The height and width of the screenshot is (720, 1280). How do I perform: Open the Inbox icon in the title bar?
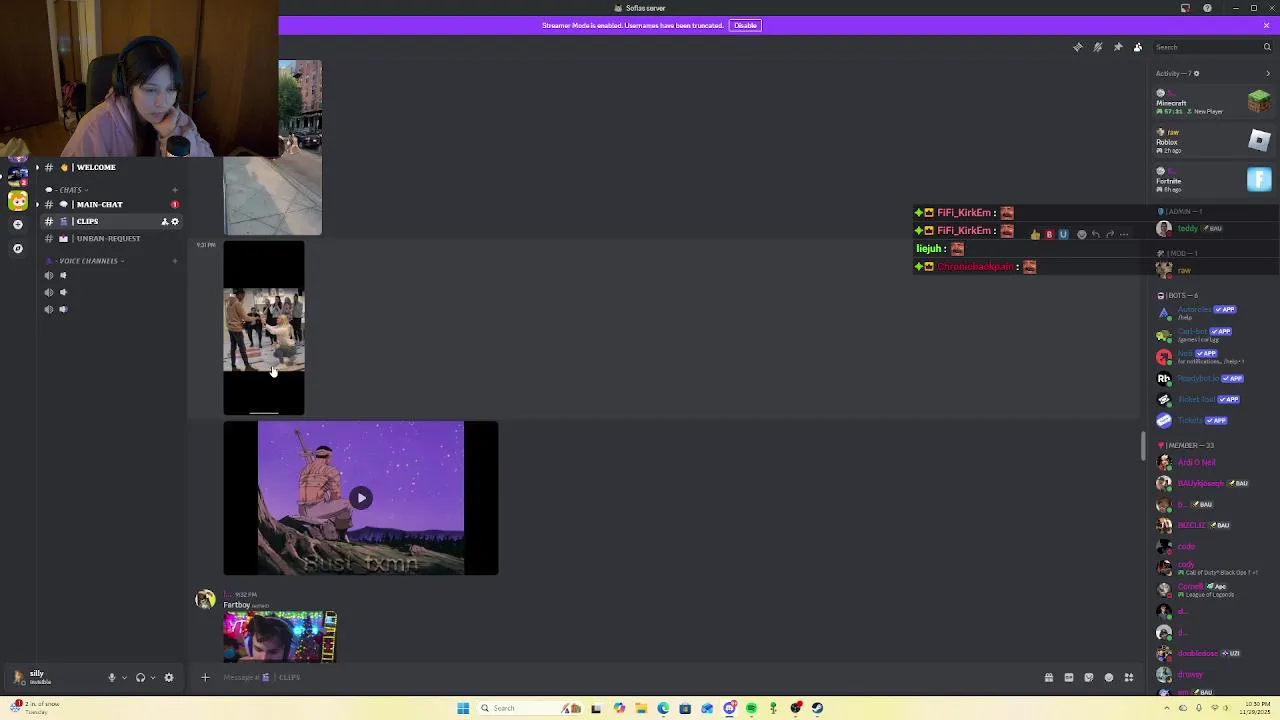click(1185, 8)
